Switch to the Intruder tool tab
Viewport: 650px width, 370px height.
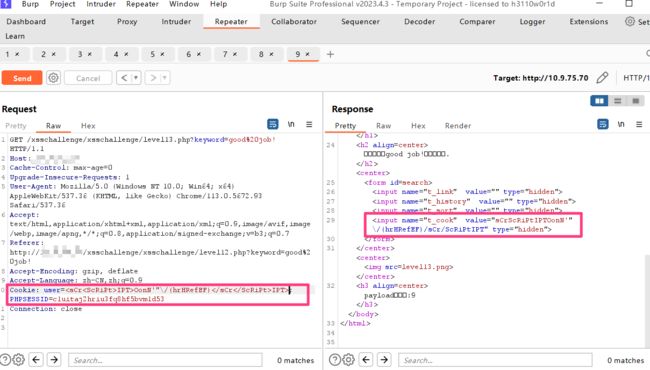176,22
